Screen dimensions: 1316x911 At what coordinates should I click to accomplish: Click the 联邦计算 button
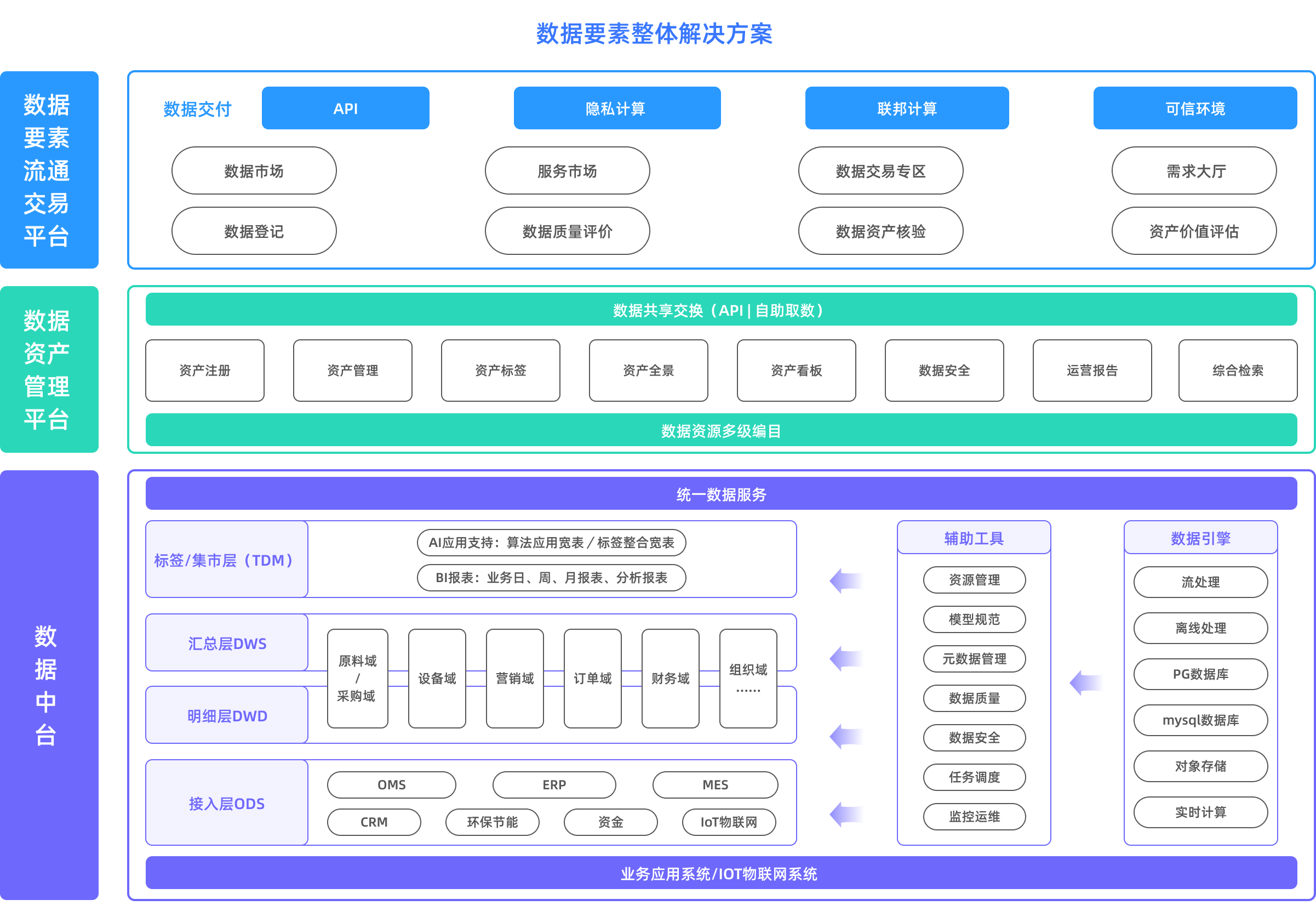point(906,109)
